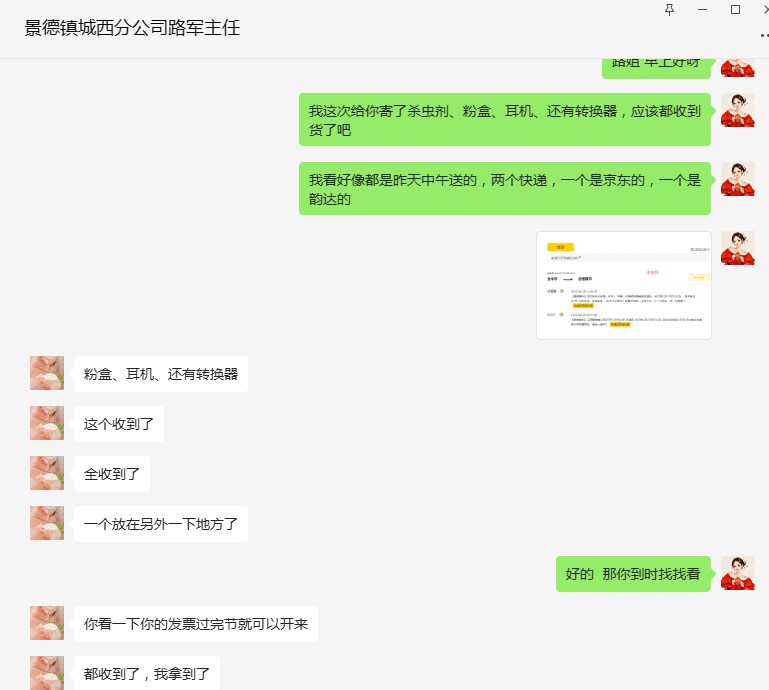
Task: Click the "全收到了" message bubble
Action: pyautogui.click(x=112, y=474)
